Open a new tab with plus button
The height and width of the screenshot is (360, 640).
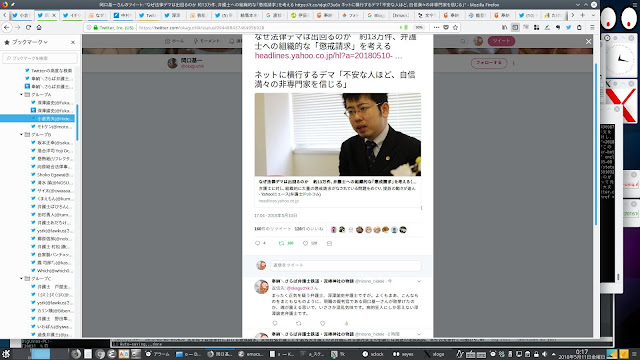(582, 15)
